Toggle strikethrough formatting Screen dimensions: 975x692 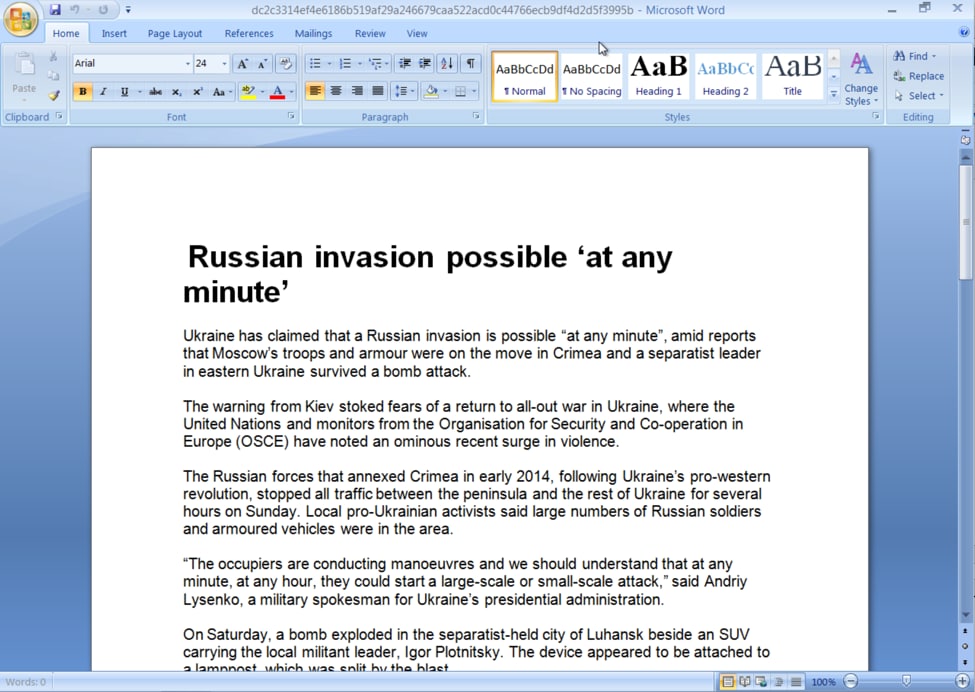pos(155,92)
